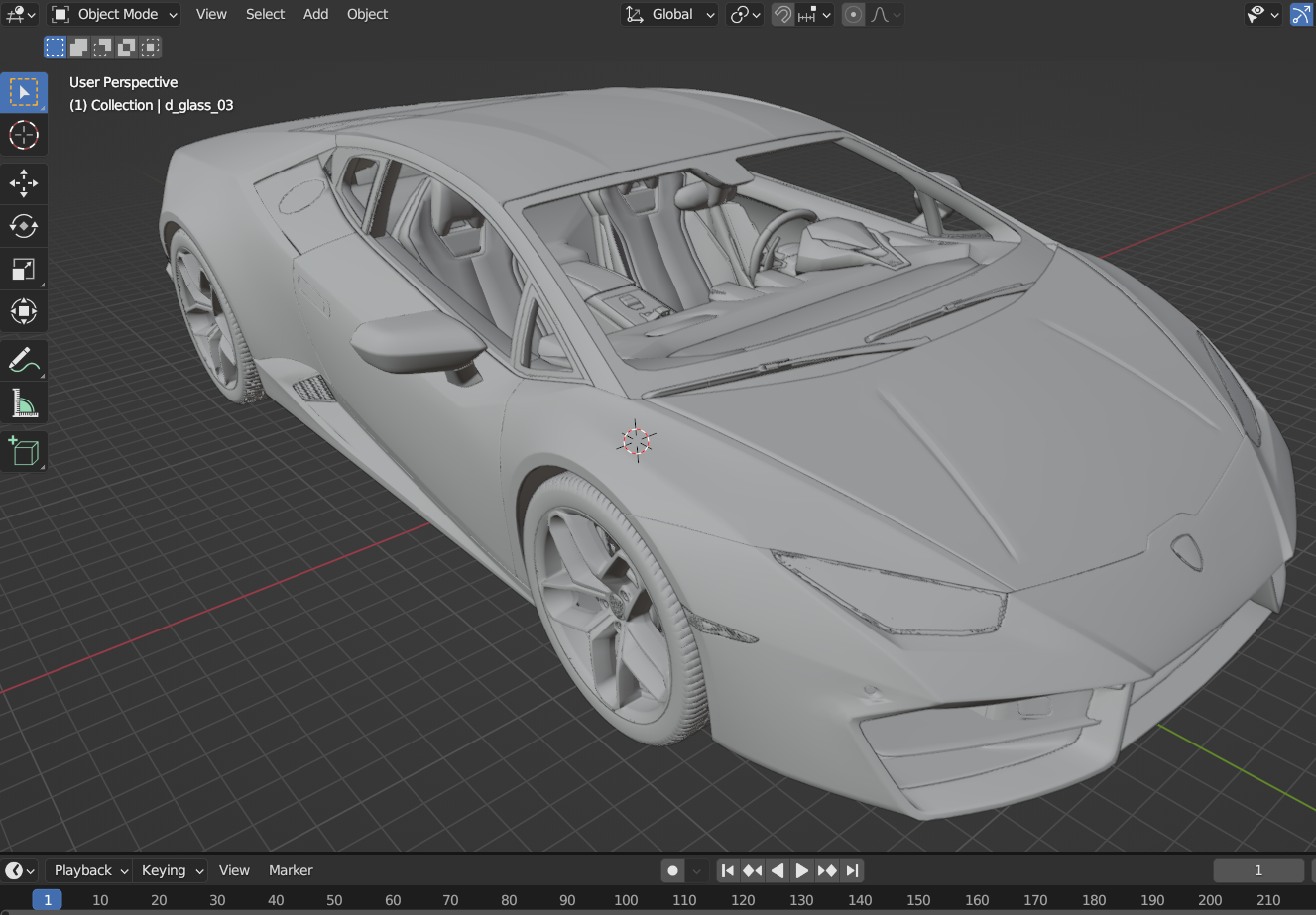Open the Global transform orientation dropdown
The width and height of the screenshot is (1316, 915).
pos(669,14)
